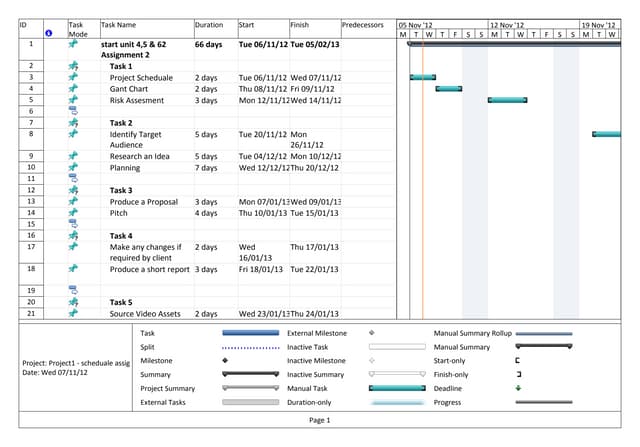
Task: Click the task mode pin icon for Project Scheduale
Action: click(72, 77)
